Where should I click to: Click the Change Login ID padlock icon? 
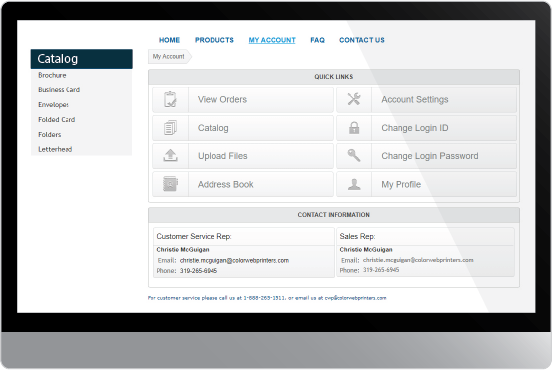coord(354,127)
